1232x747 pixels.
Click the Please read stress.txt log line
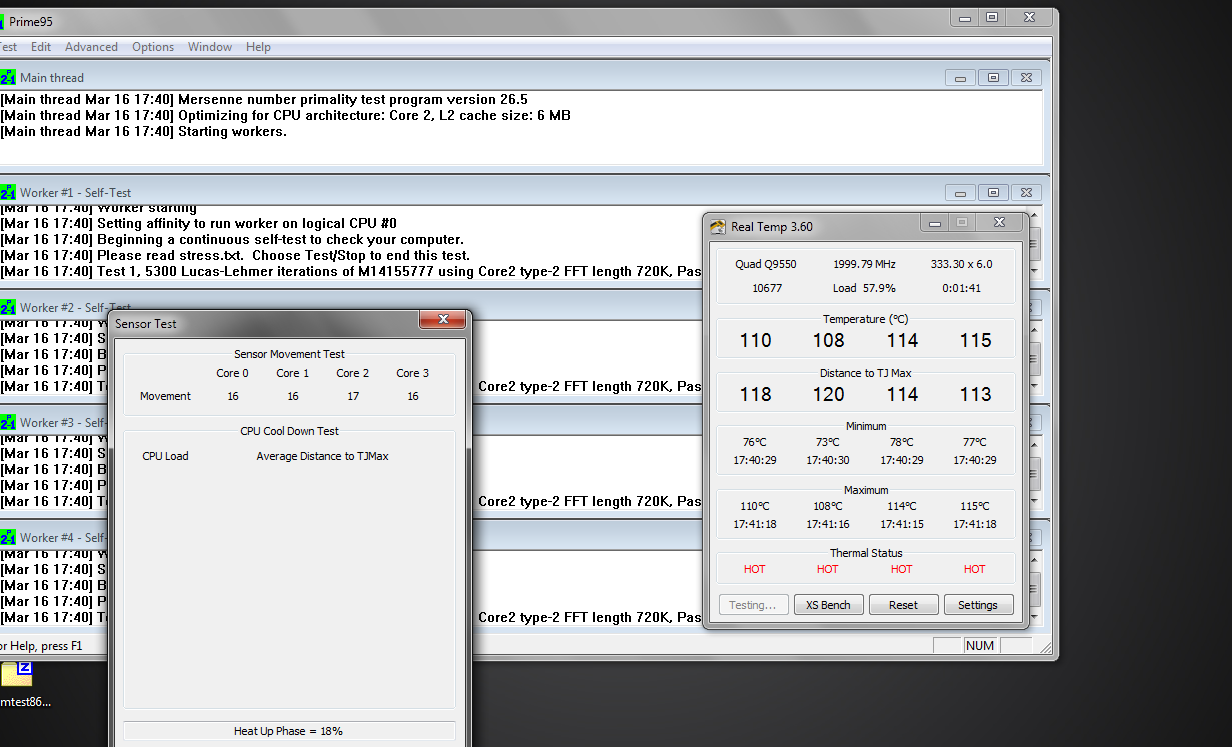235,255
